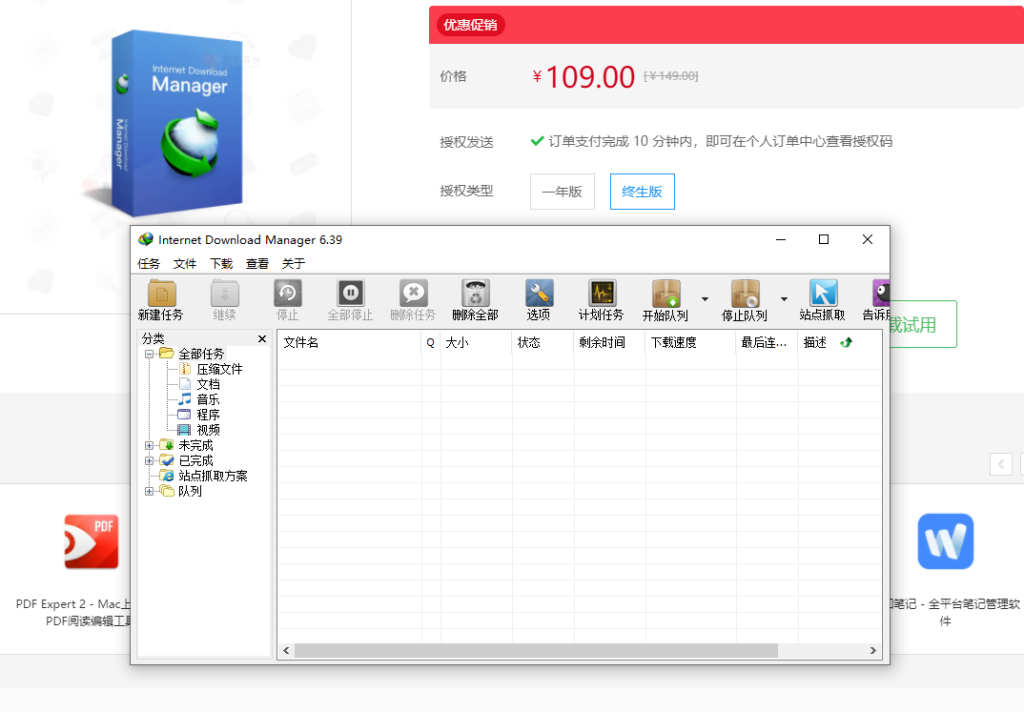Select the PDF Expert 2 app icon
Viewport: 1024px width, 712px height.
(91, 542)
